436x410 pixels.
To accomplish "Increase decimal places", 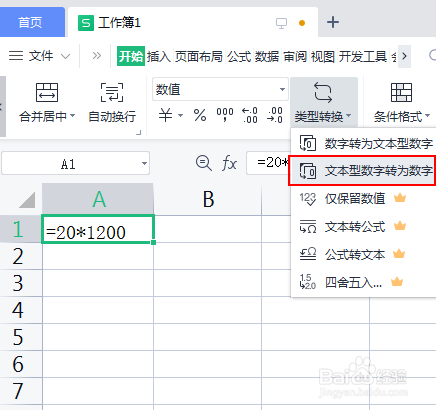I will coord(250,115).
